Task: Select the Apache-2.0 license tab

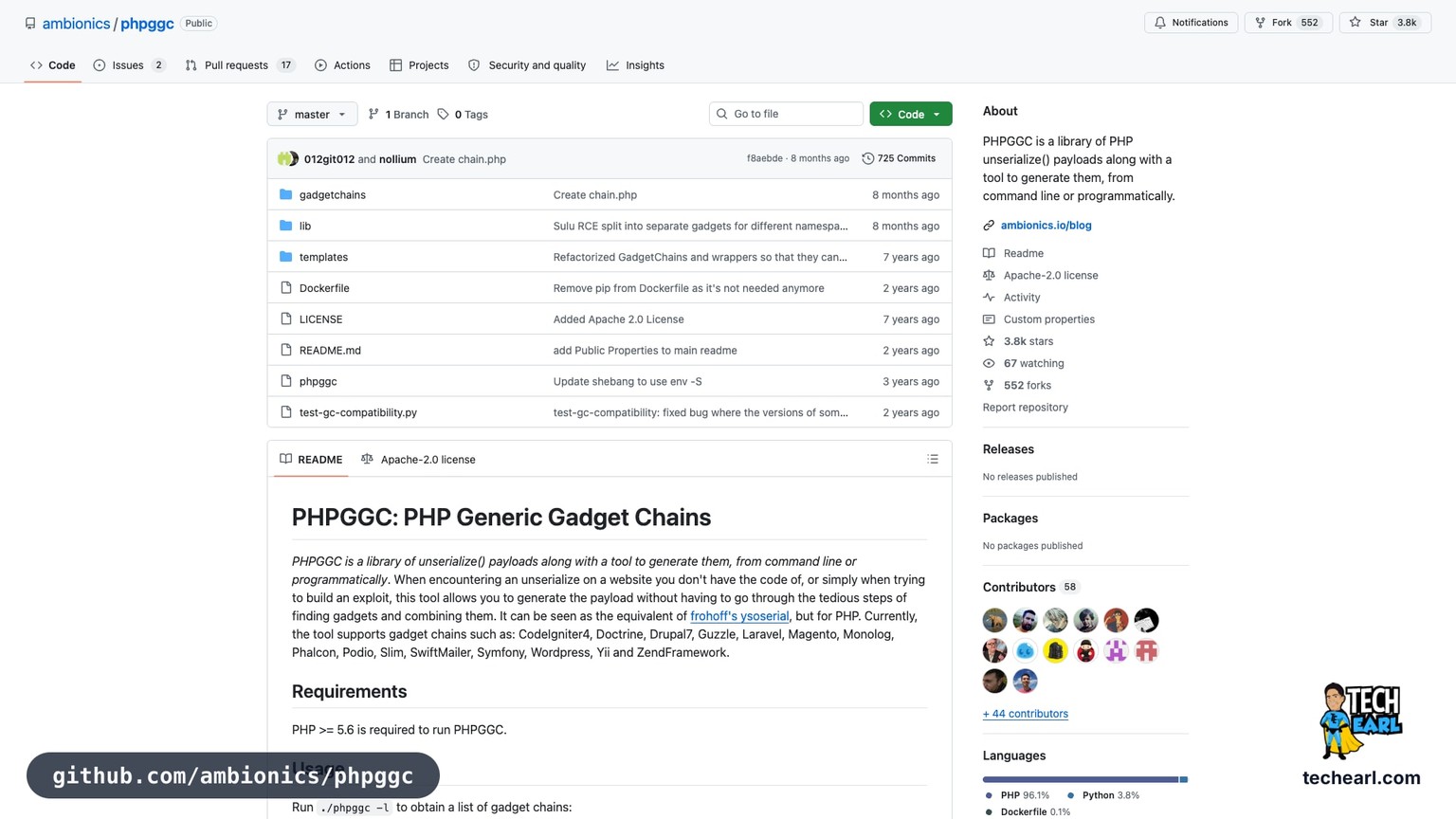Action: coord(418,460)
